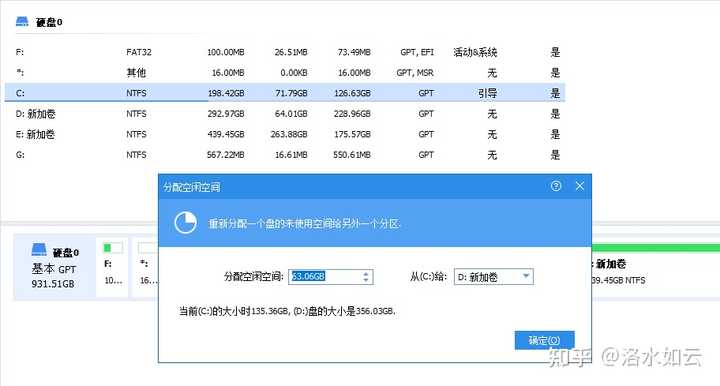The width and height of the screenshot is (720, 386).
Task: Click the 100.00MB capacity cell
Action: (x=225, y=52)
